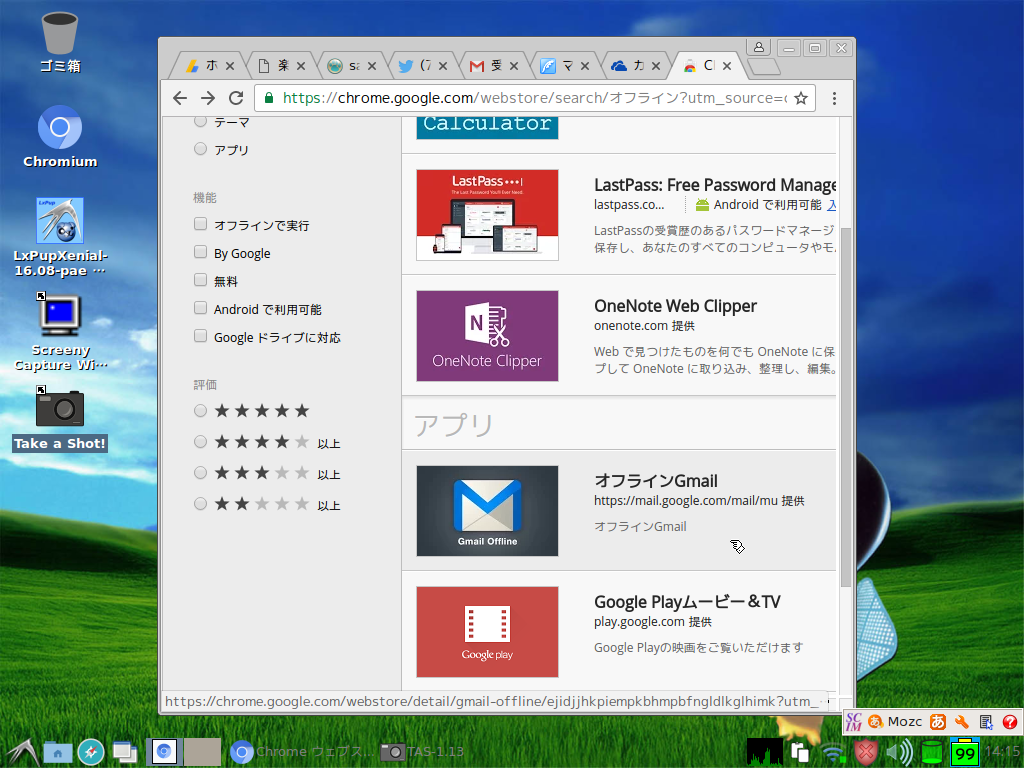Open the Gmail Offline app thumbnail

click(x=487, y=511)
